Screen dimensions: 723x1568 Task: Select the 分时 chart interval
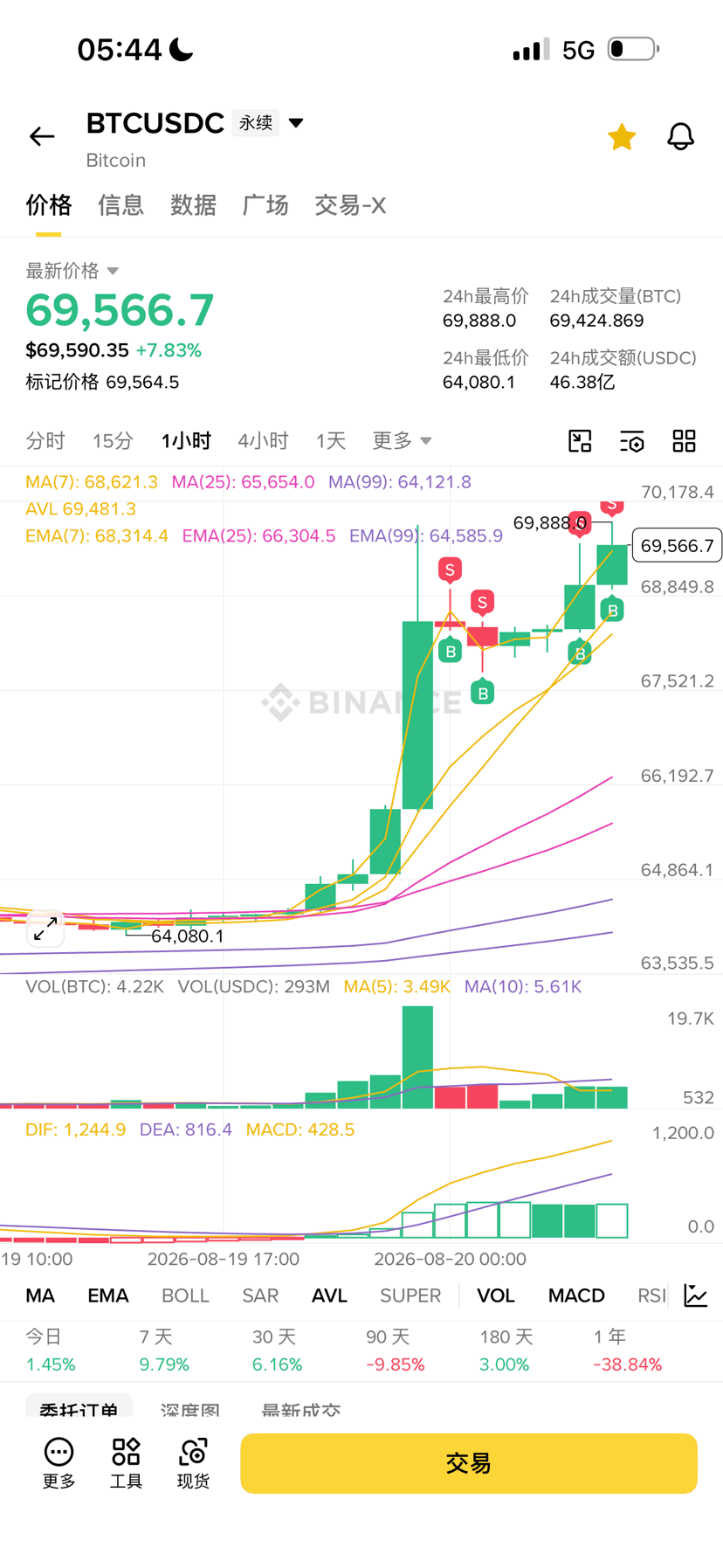[x=45, y=440]
